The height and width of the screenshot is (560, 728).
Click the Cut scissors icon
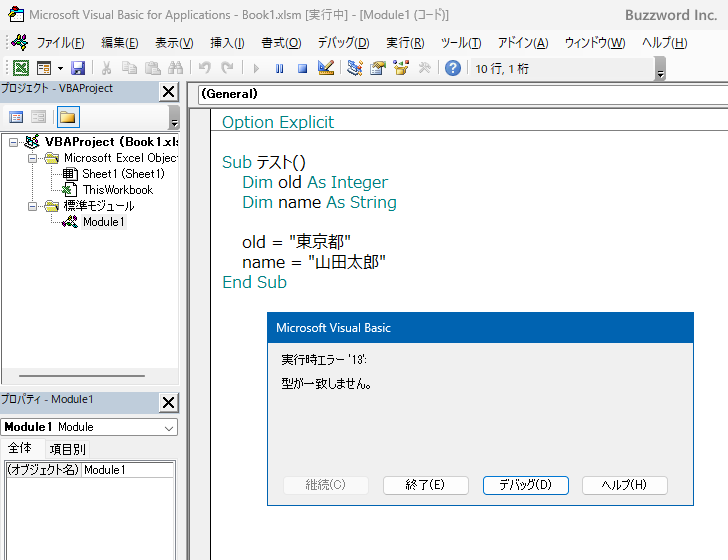pyautogui.click(x=106, y=68)
